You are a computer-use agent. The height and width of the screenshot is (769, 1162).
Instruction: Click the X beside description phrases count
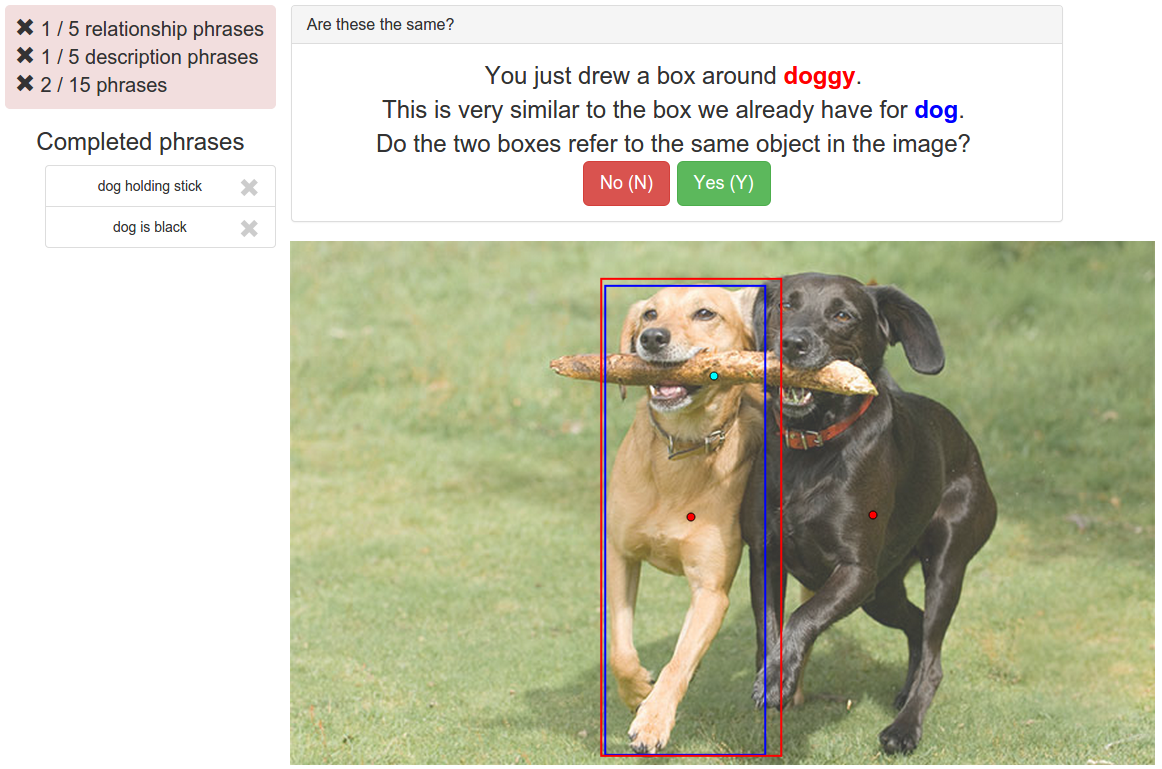tap(25, 56)
